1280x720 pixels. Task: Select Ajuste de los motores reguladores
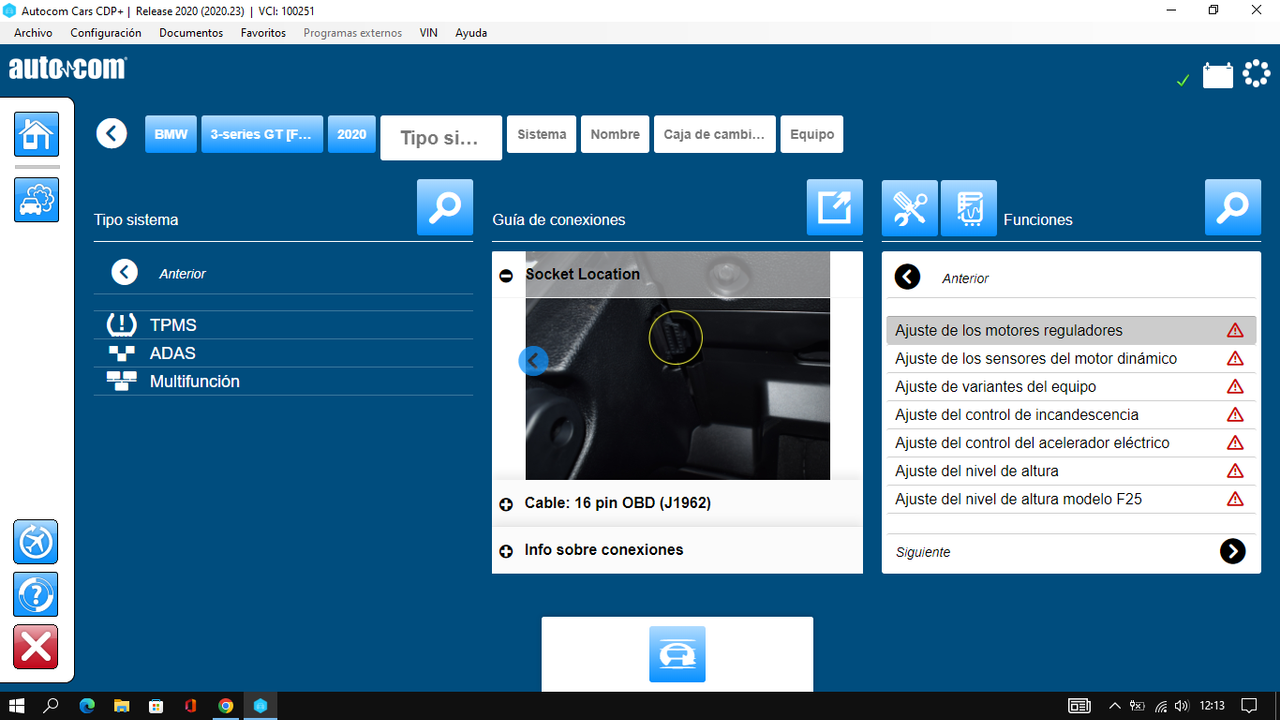[1071, 330]
